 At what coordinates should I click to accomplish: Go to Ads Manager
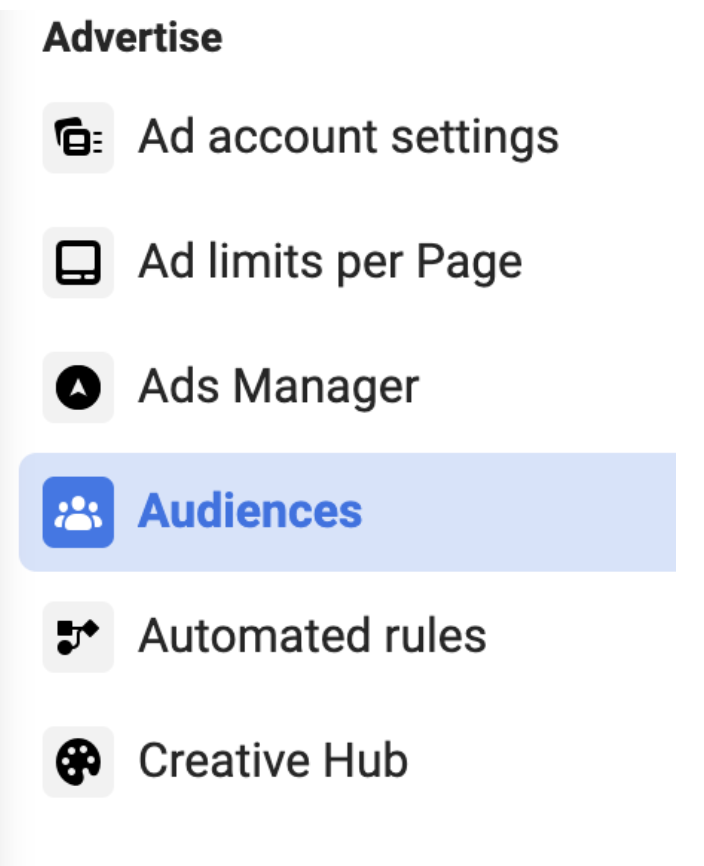pos(348,387)
